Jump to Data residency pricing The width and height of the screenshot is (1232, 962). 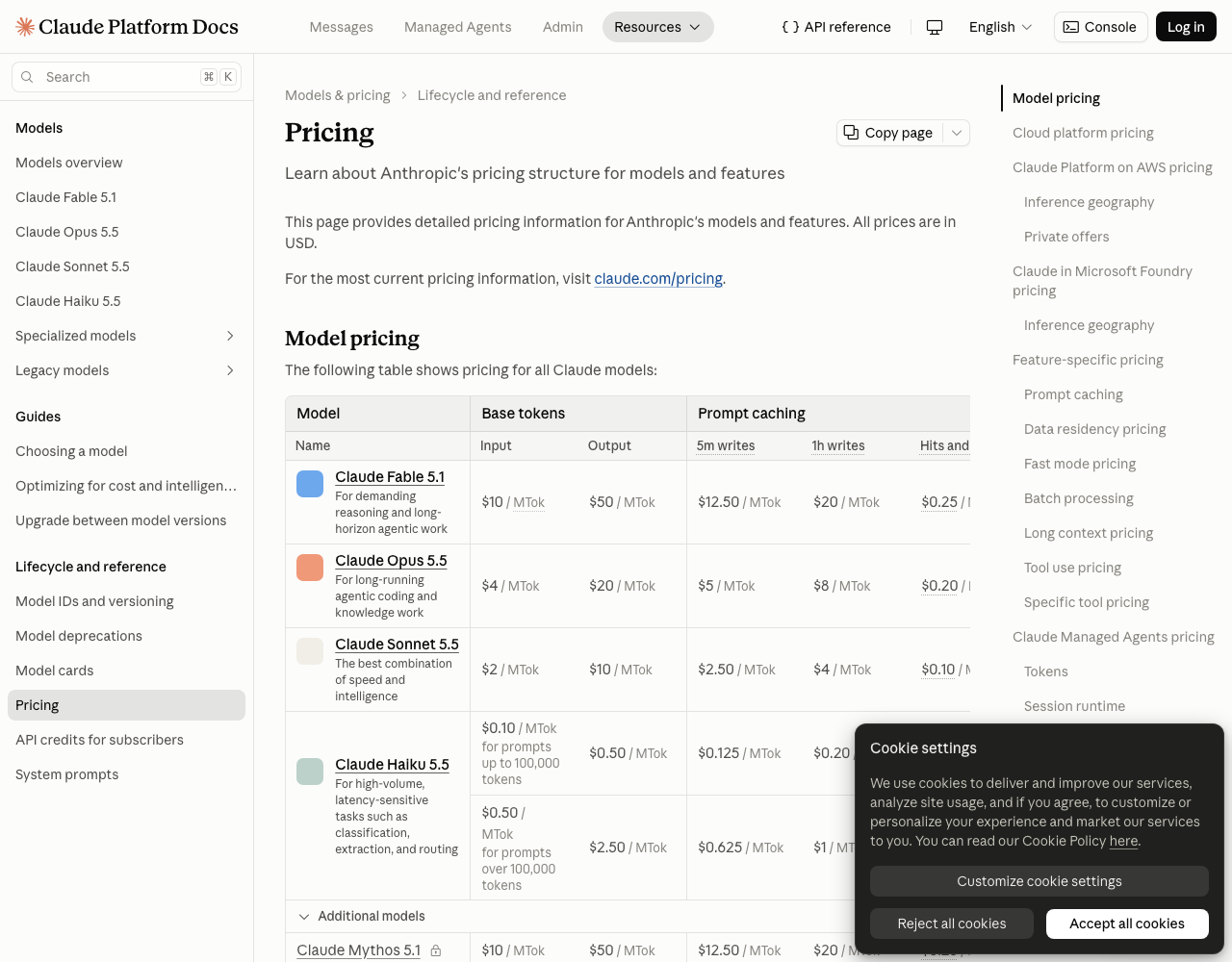coord(1094,429)
